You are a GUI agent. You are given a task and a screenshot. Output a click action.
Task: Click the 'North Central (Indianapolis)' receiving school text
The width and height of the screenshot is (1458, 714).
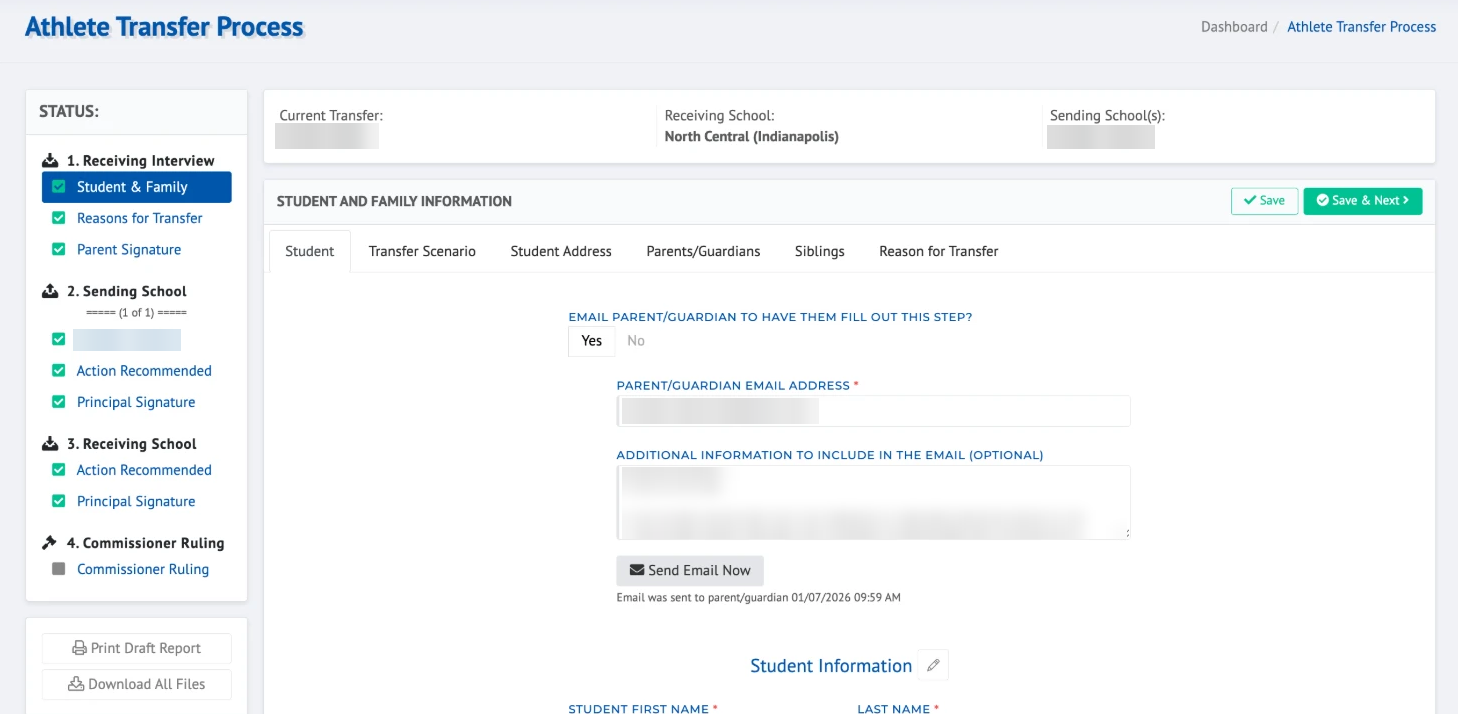coord(752,136)
